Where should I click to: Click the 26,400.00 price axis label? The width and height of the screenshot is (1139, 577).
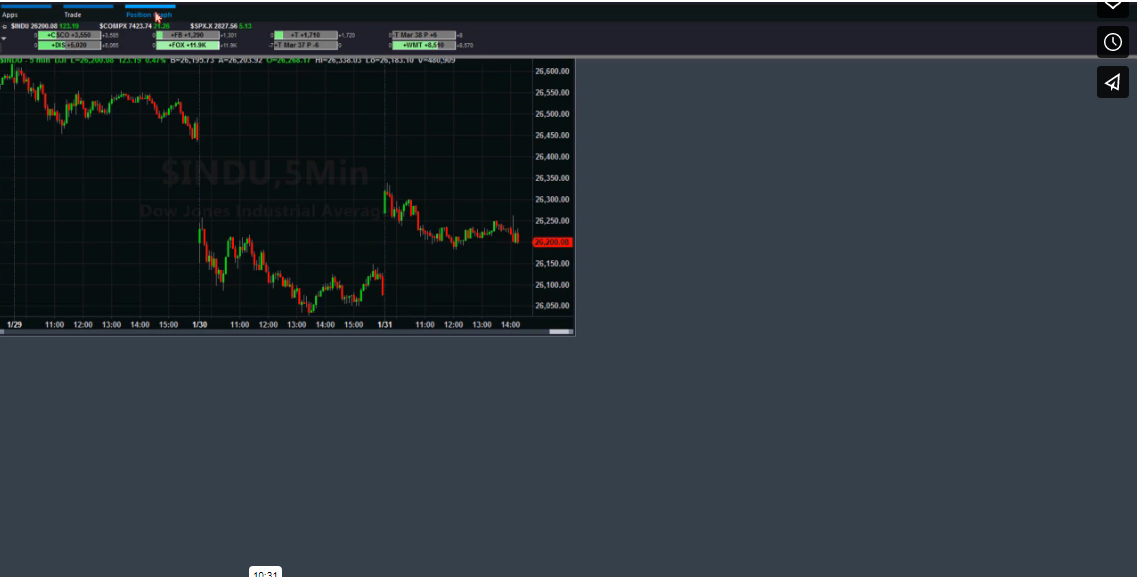[x=554, y=156]
